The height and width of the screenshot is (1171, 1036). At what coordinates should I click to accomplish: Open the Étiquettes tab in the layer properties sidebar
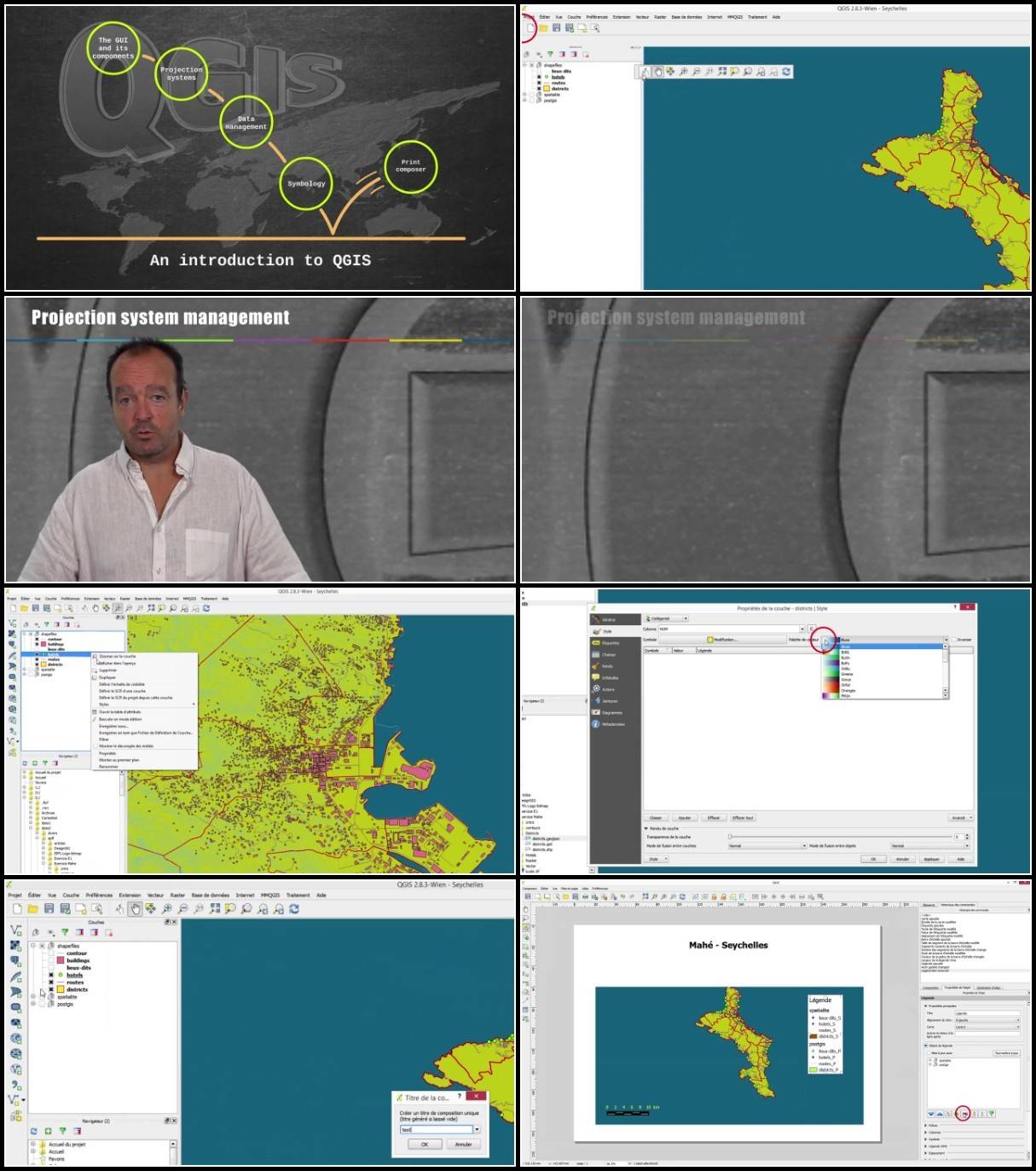615,643
